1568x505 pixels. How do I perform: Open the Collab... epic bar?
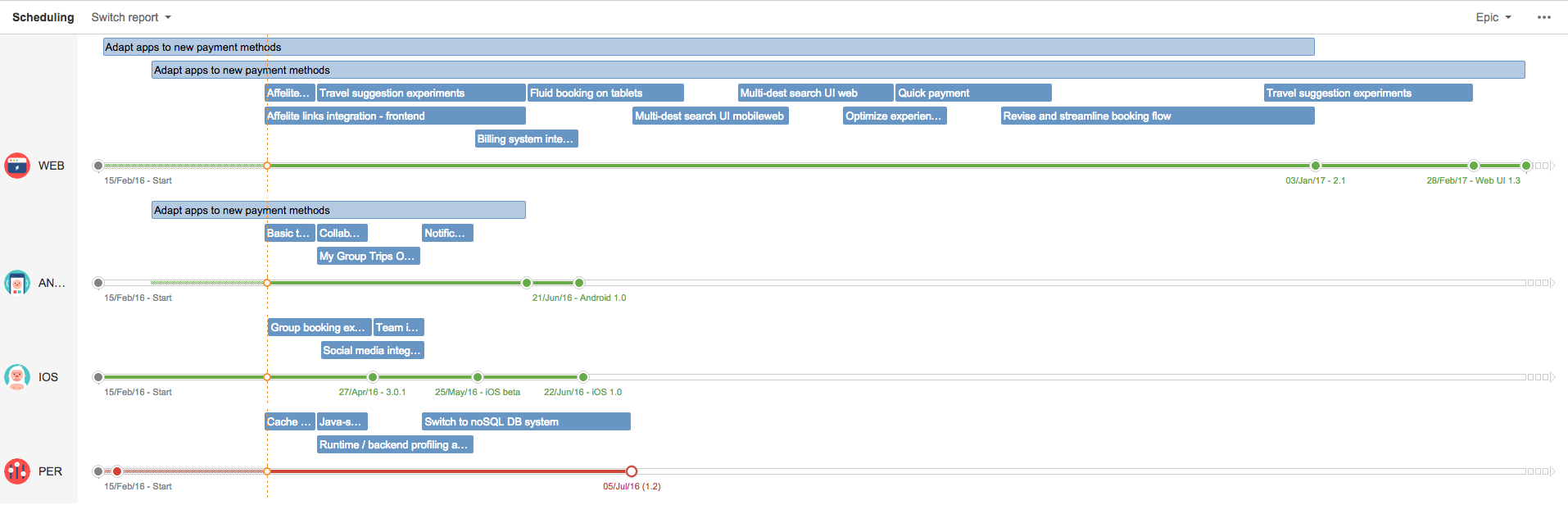pyautogui.click(x=342, y=233)
